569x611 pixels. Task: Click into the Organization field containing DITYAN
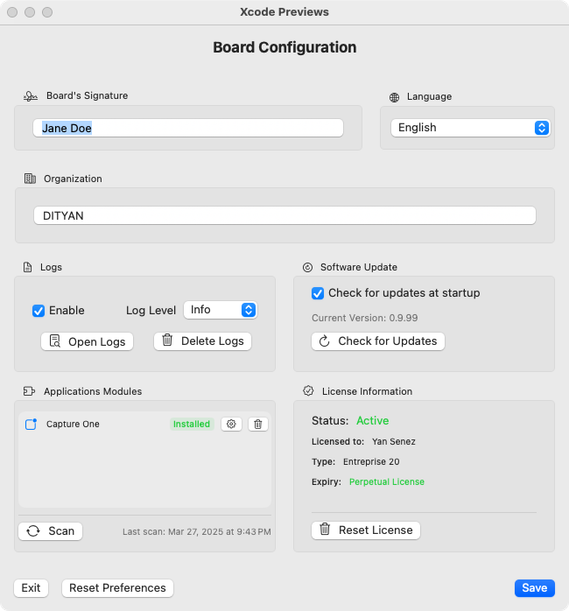[x=285, y=215]
